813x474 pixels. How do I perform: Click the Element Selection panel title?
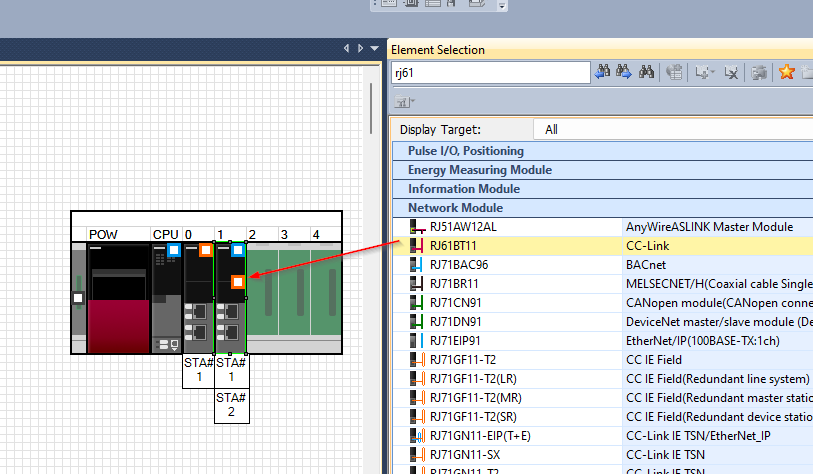click(438, 50)
